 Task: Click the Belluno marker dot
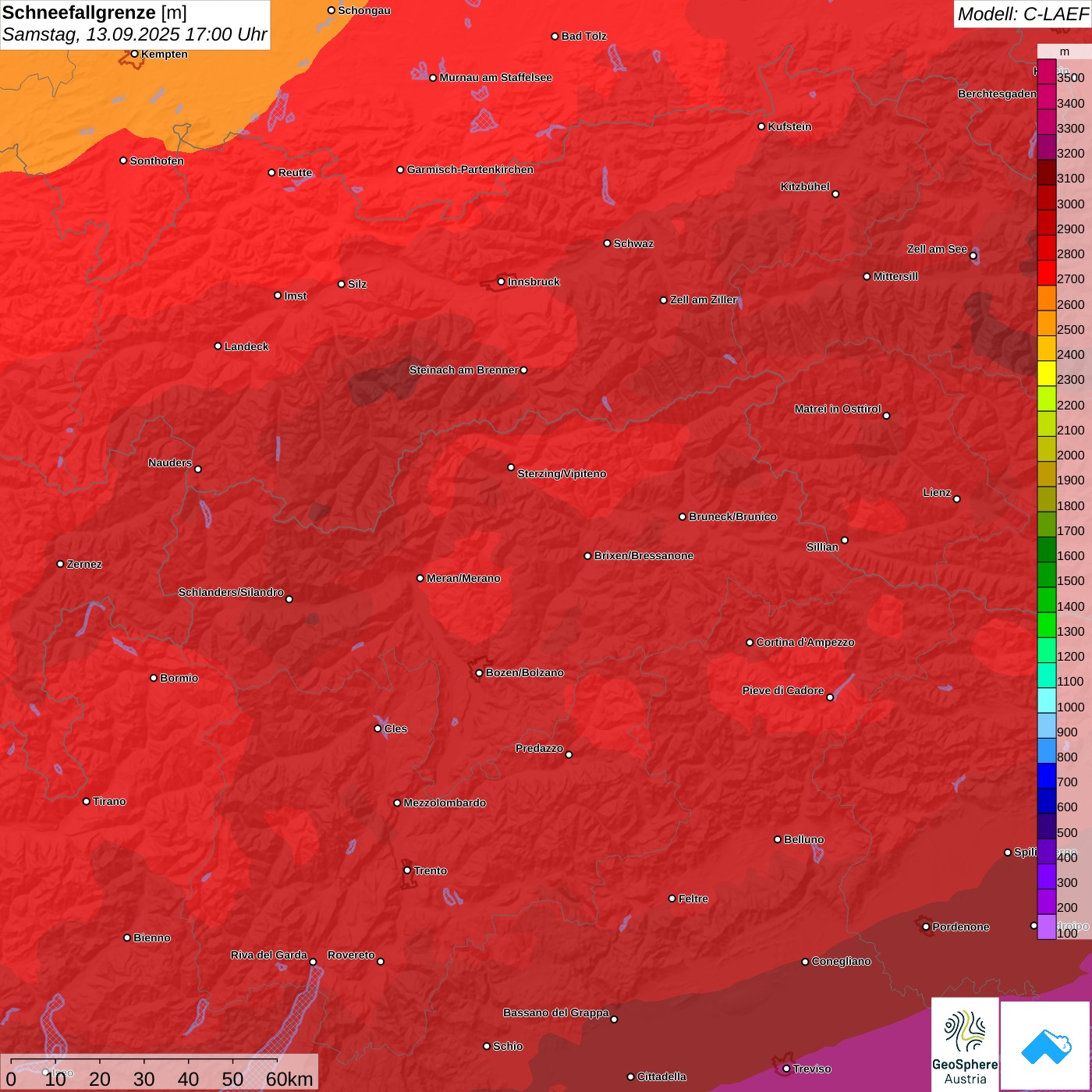[x=778, y=839]
